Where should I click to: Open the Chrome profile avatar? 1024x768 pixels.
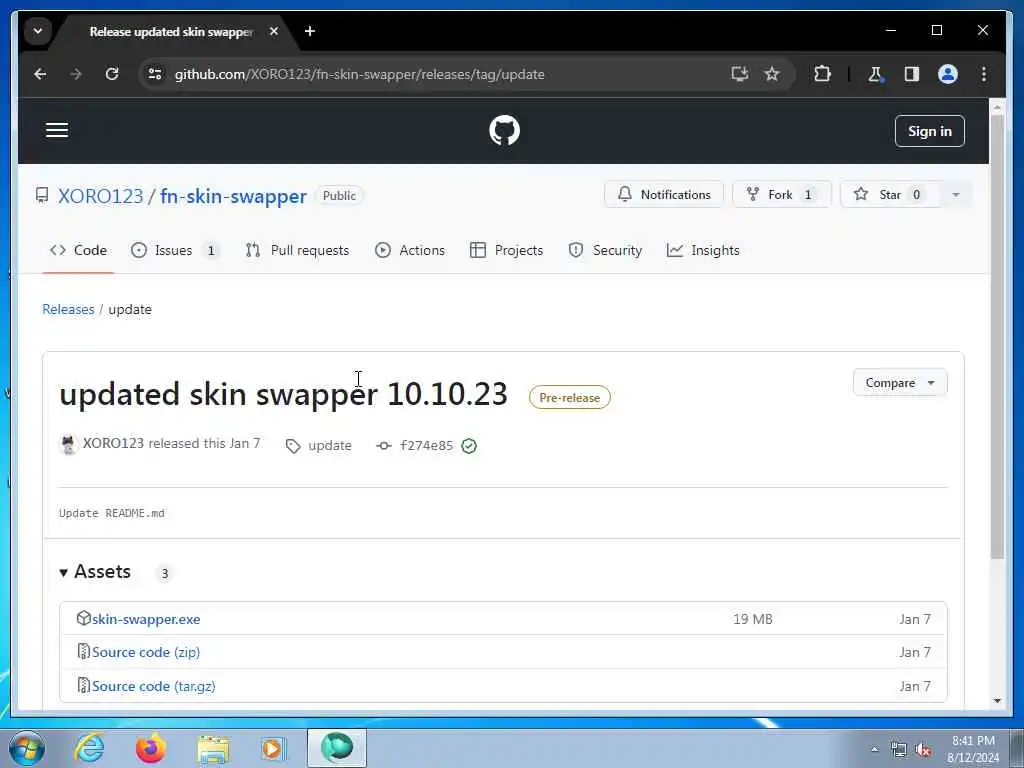[x=948, y=74]
